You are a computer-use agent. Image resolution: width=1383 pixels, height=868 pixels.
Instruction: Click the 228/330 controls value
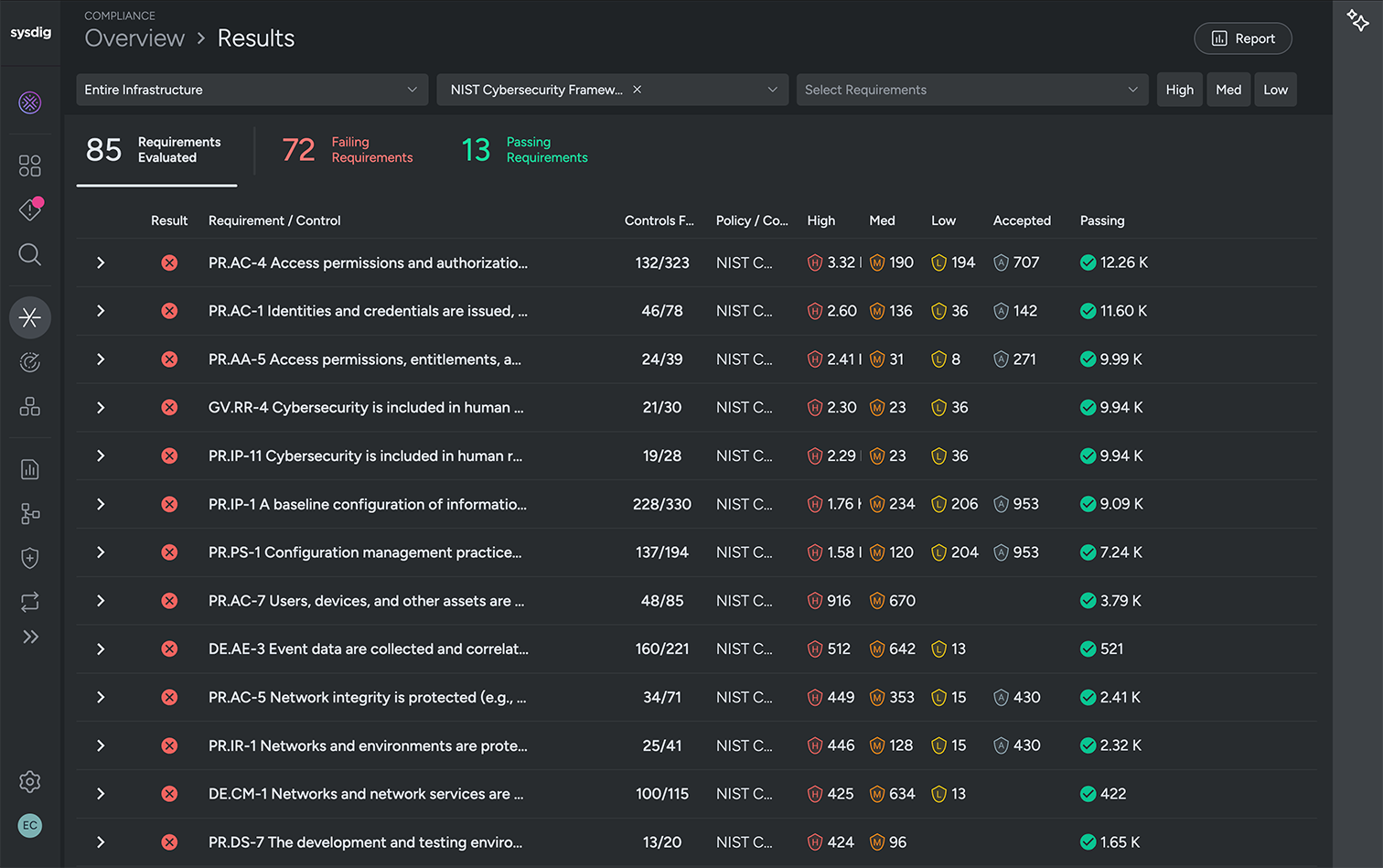[662, 504]
